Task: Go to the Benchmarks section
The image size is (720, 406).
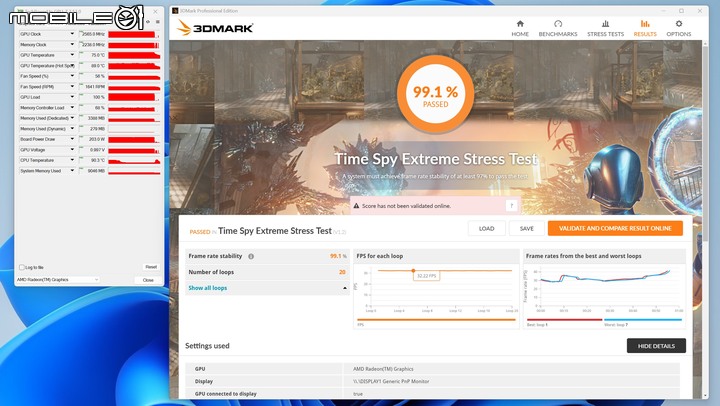Action: (x=558, y=28)
